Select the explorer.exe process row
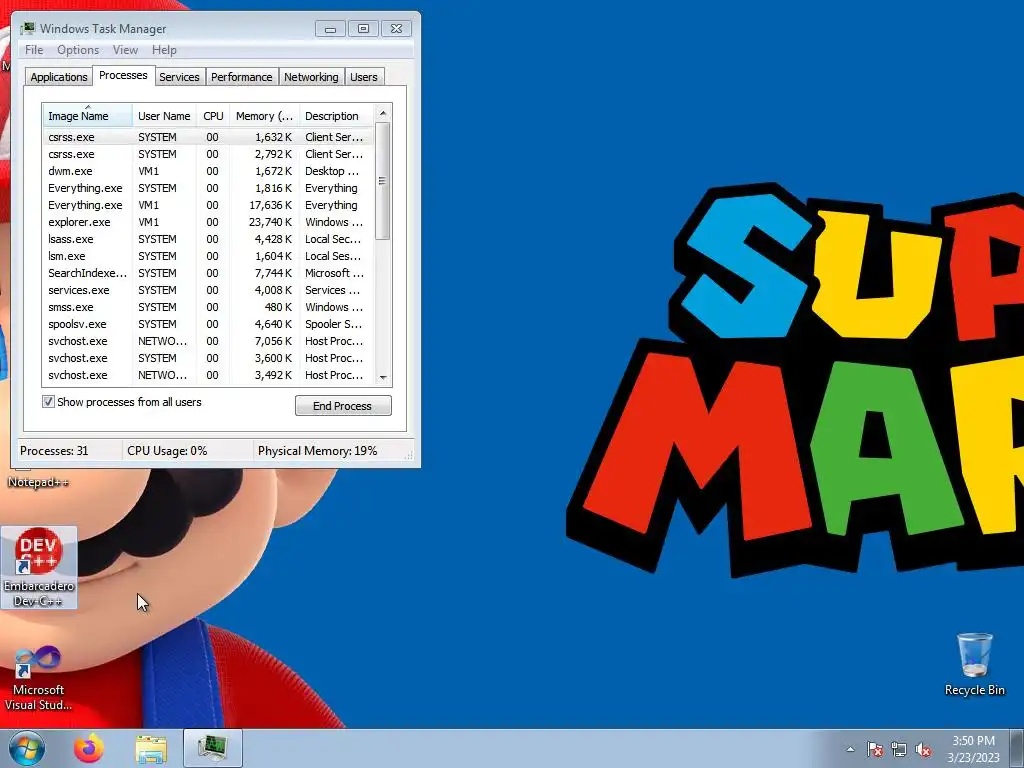The image size is (1024, 768). point(208,222)
